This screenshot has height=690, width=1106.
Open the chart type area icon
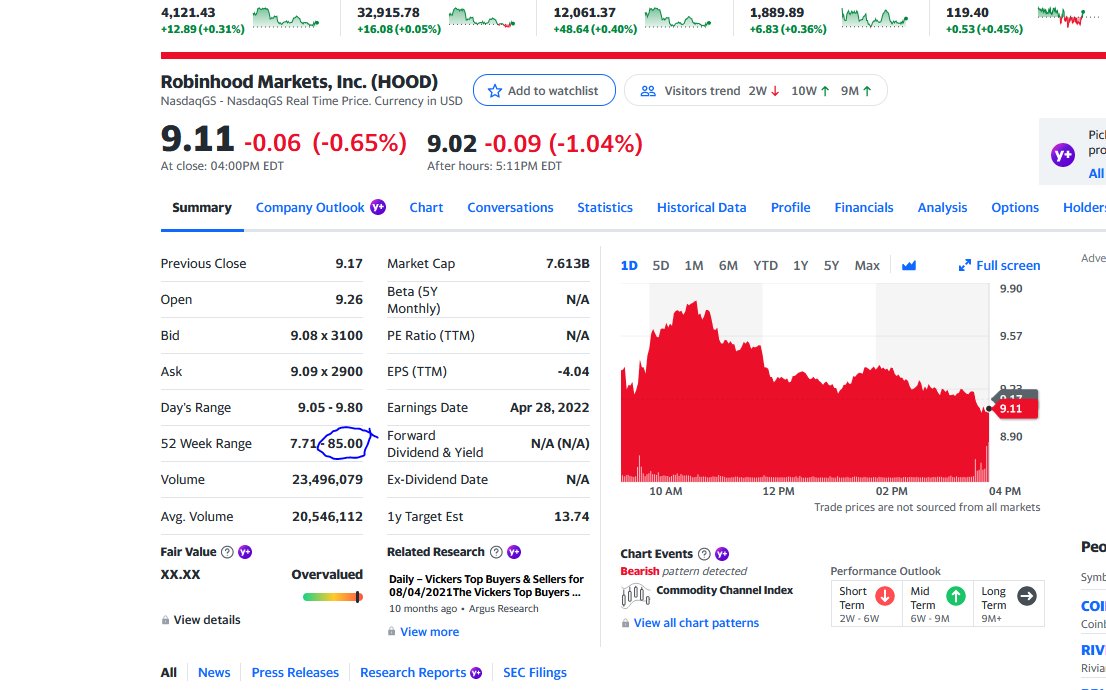point(908,265)
